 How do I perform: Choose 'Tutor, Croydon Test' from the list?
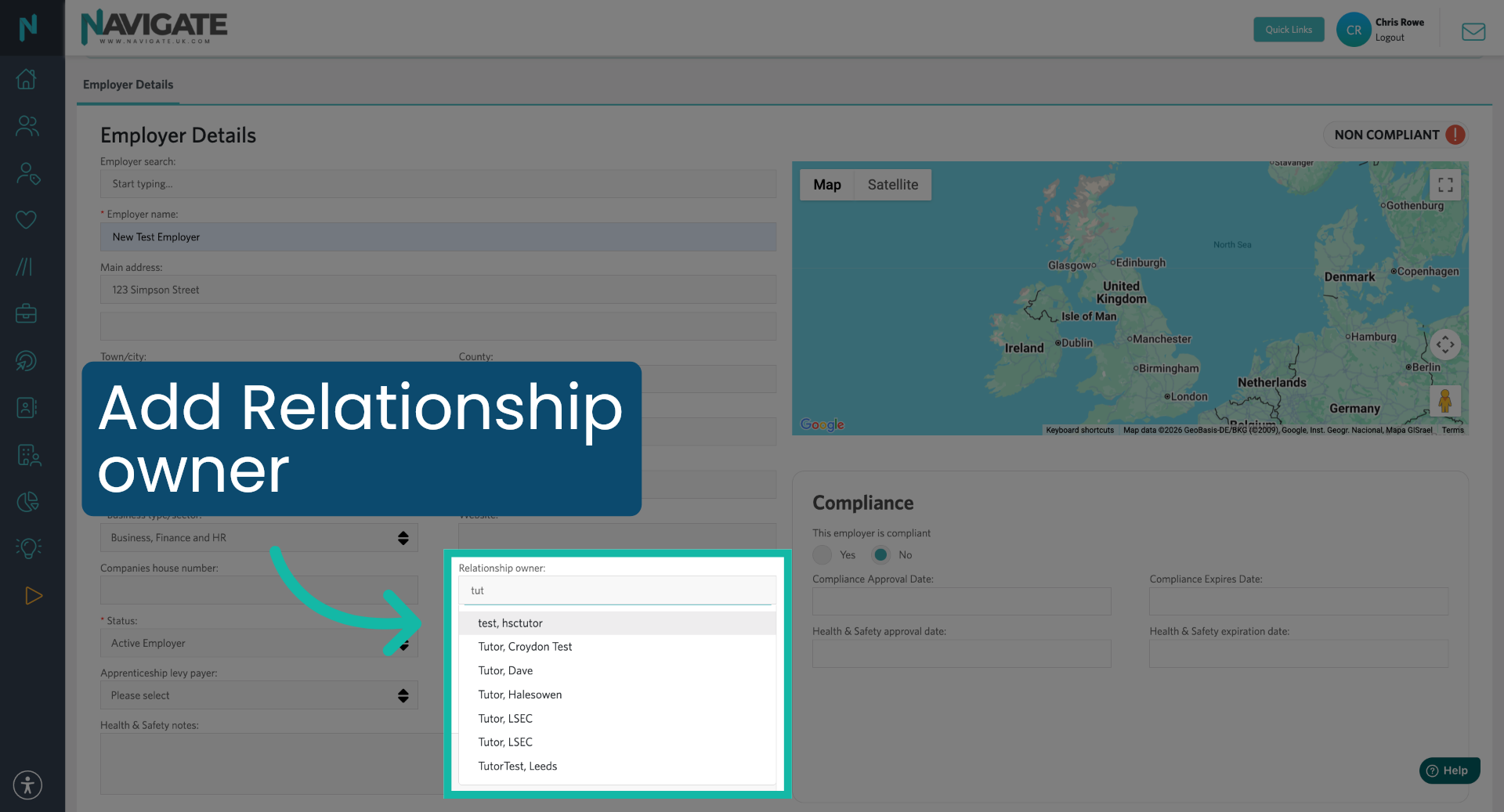[x=617, y=647]
